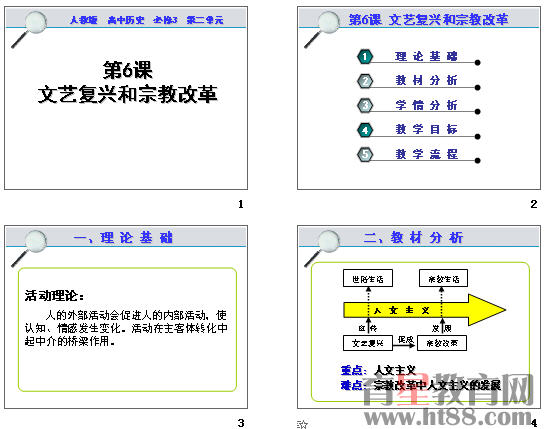This screenshot has width=549, height=429.
Task: Click the 第6课 title line on slide 1
Action: coord(127,70)
